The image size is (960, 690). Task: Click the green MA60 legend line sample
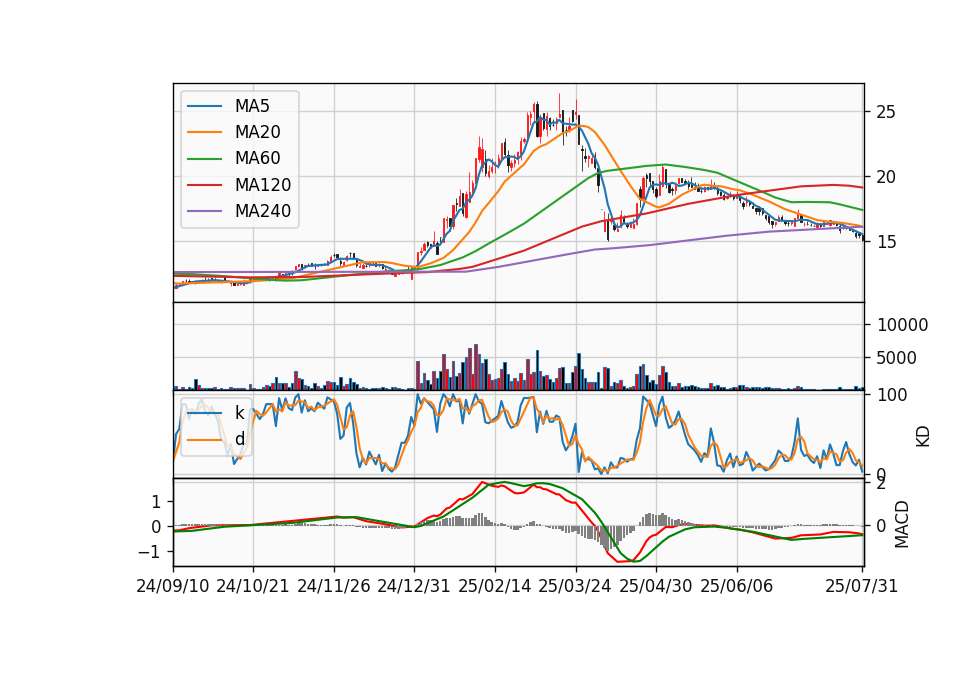coord(204,159)
